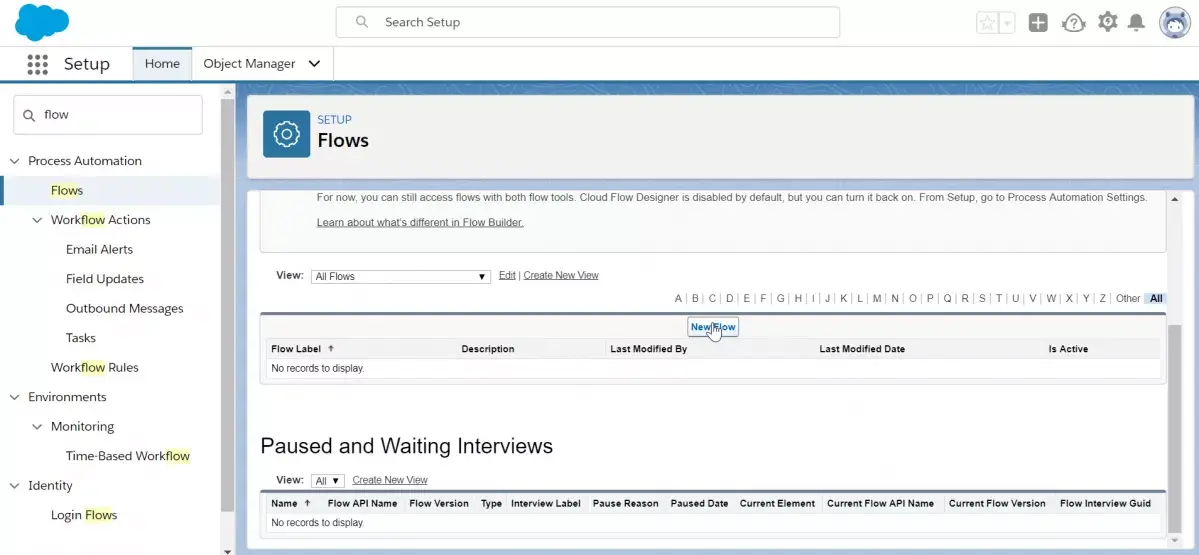1199x555 pixels.
Task: Filter flows by letter S
Action: click(982, 298)
